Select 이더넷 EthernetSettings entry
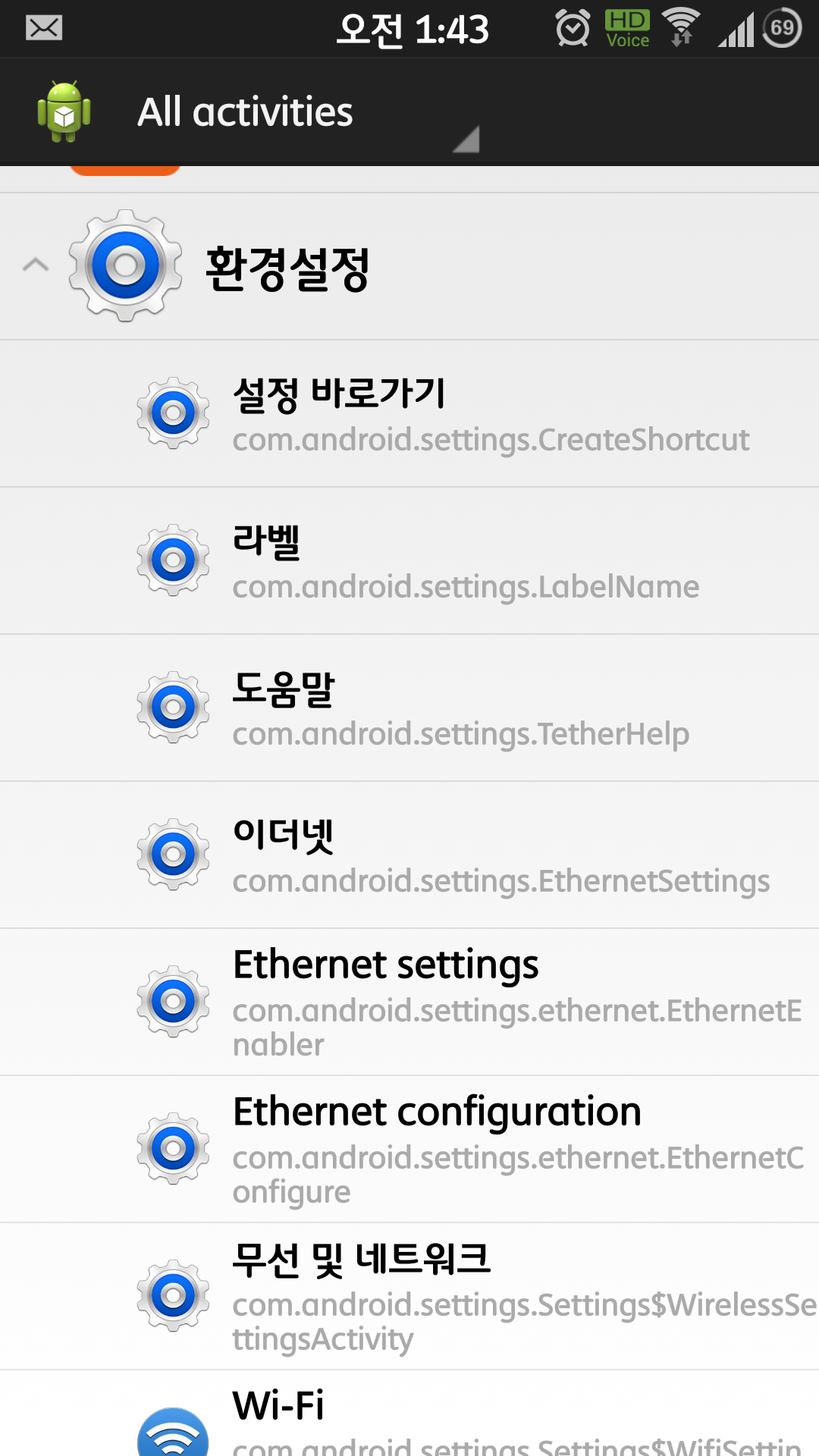Screen dimensions: 819x1456 click(500, 855)
